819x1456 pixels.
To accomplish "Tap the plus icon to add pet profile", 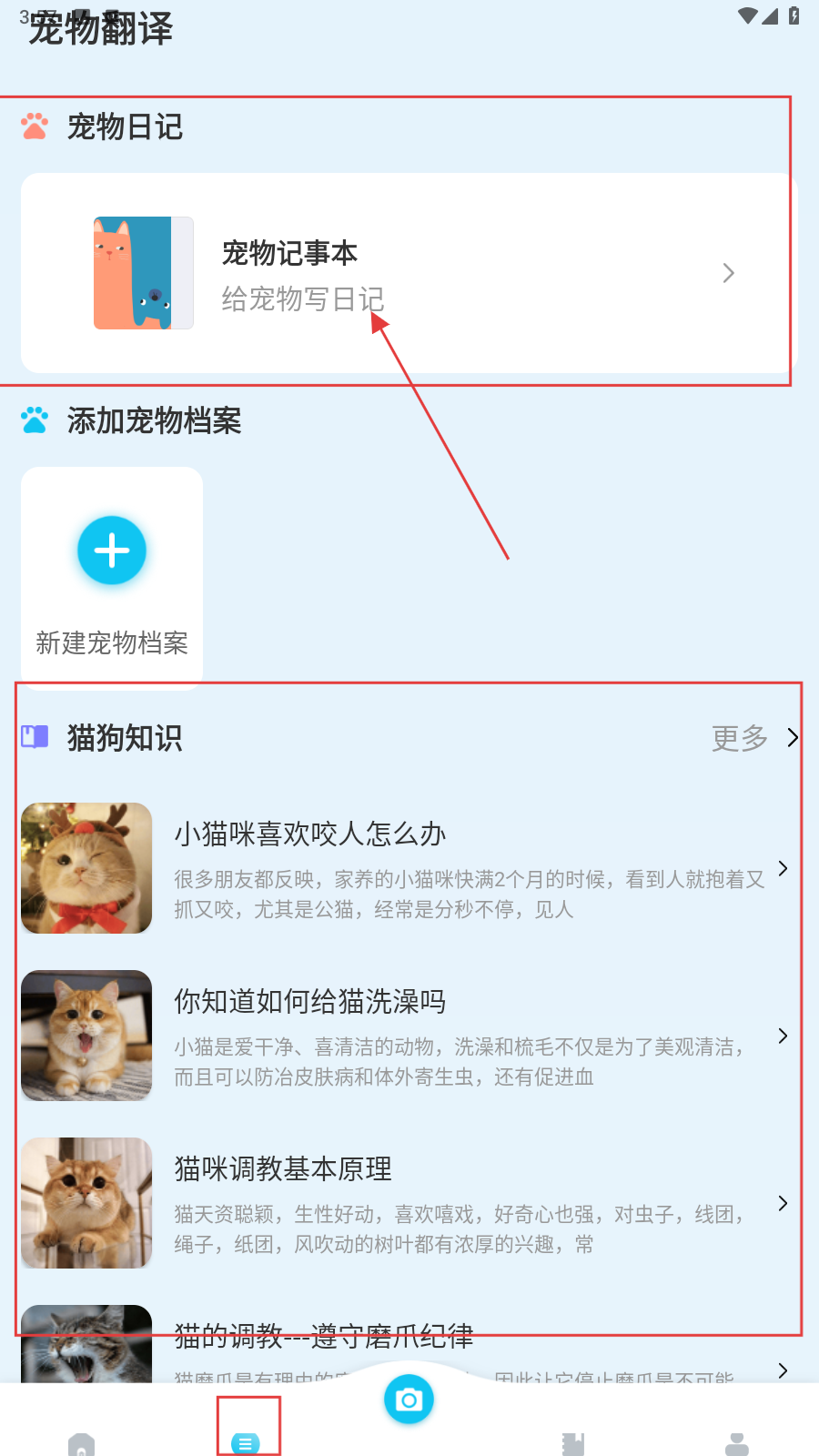I will click(x=112, y=551).
